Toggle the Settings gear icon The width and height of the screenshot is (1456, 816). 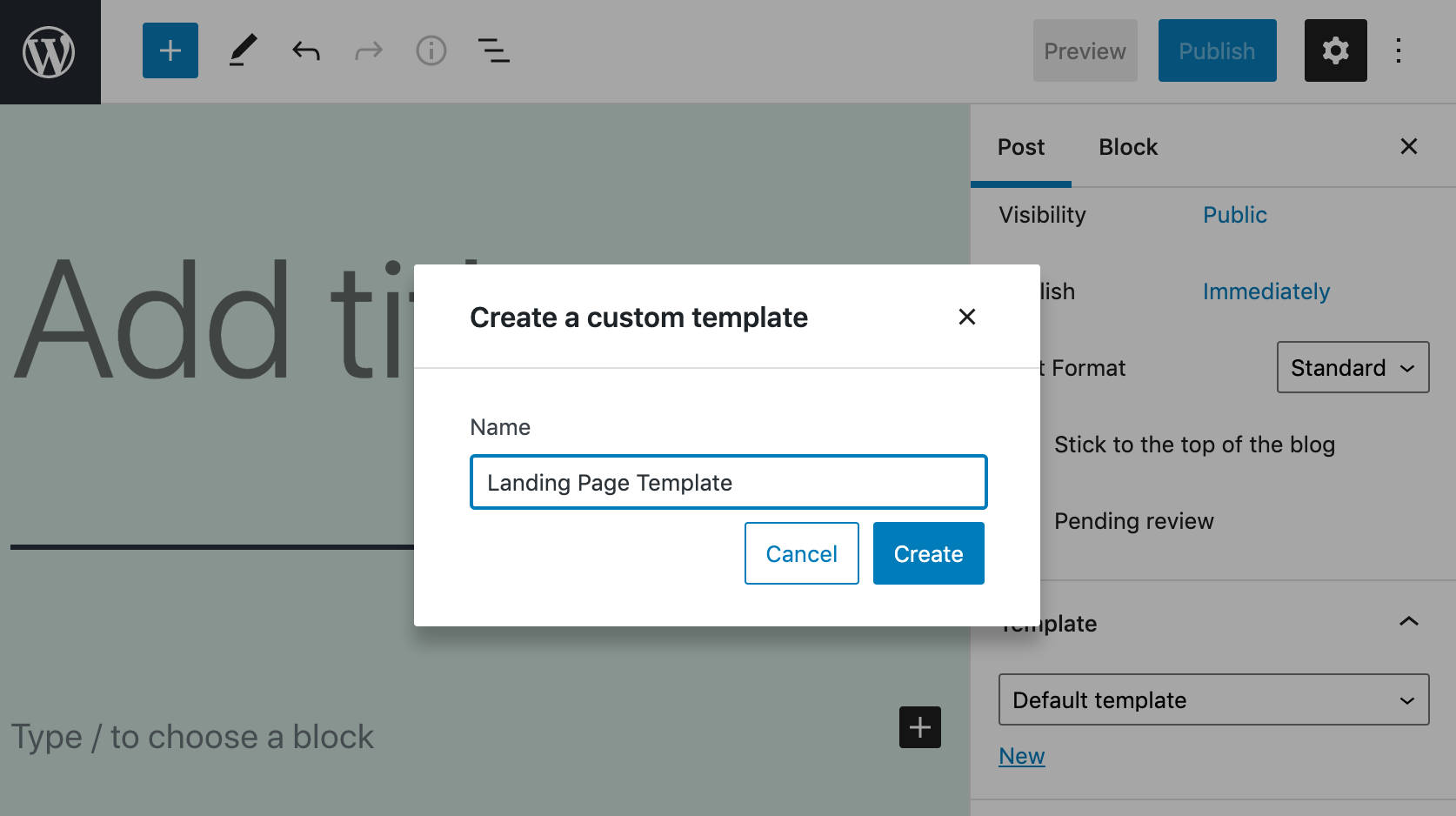click(x=1335, y=50)
